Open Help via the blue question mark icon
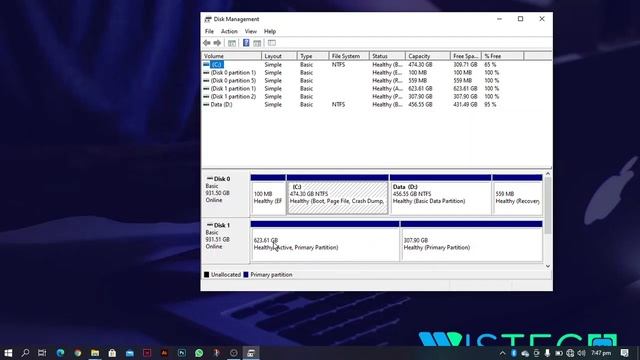Screen dimensions: 640x360 [x=246, y=43]
